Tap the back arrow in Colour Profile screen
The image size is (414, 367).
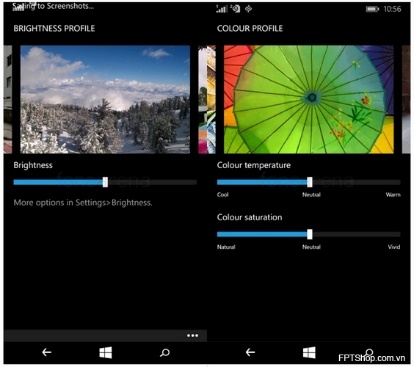(x=250, y=352)
